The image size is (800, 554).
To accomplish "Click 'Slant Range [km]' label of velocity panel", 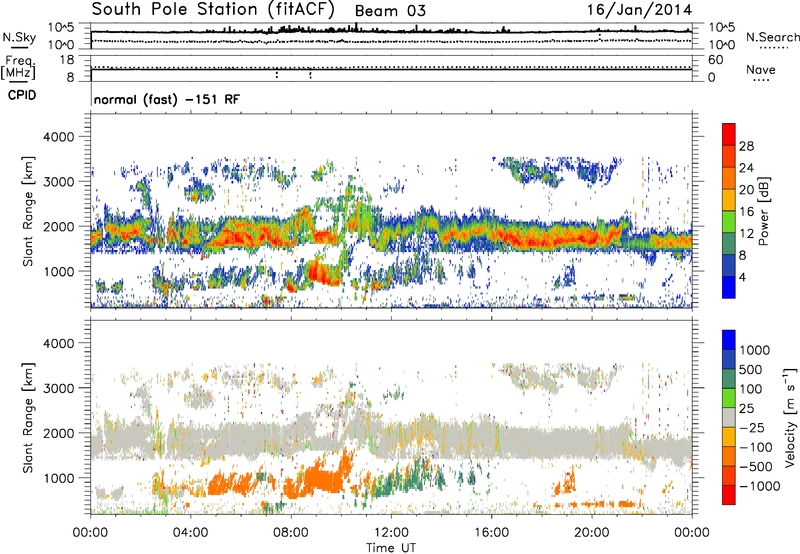I will point(29,417).
